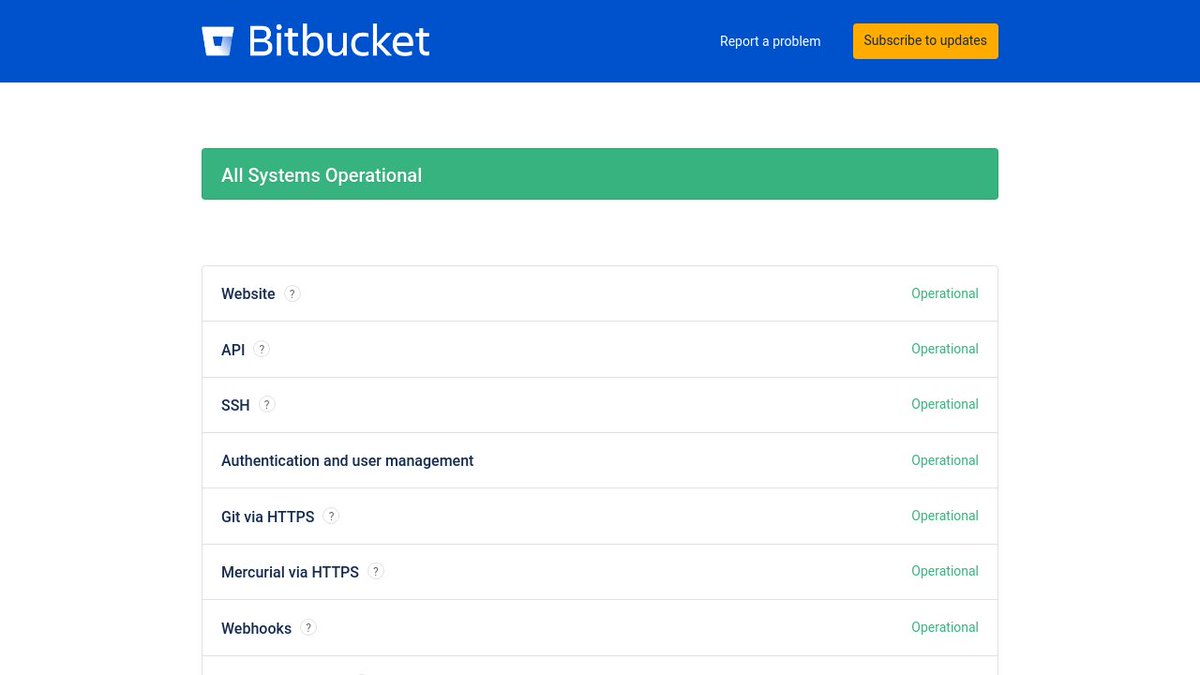Click the All Systems Operational banner

(600, 174)
